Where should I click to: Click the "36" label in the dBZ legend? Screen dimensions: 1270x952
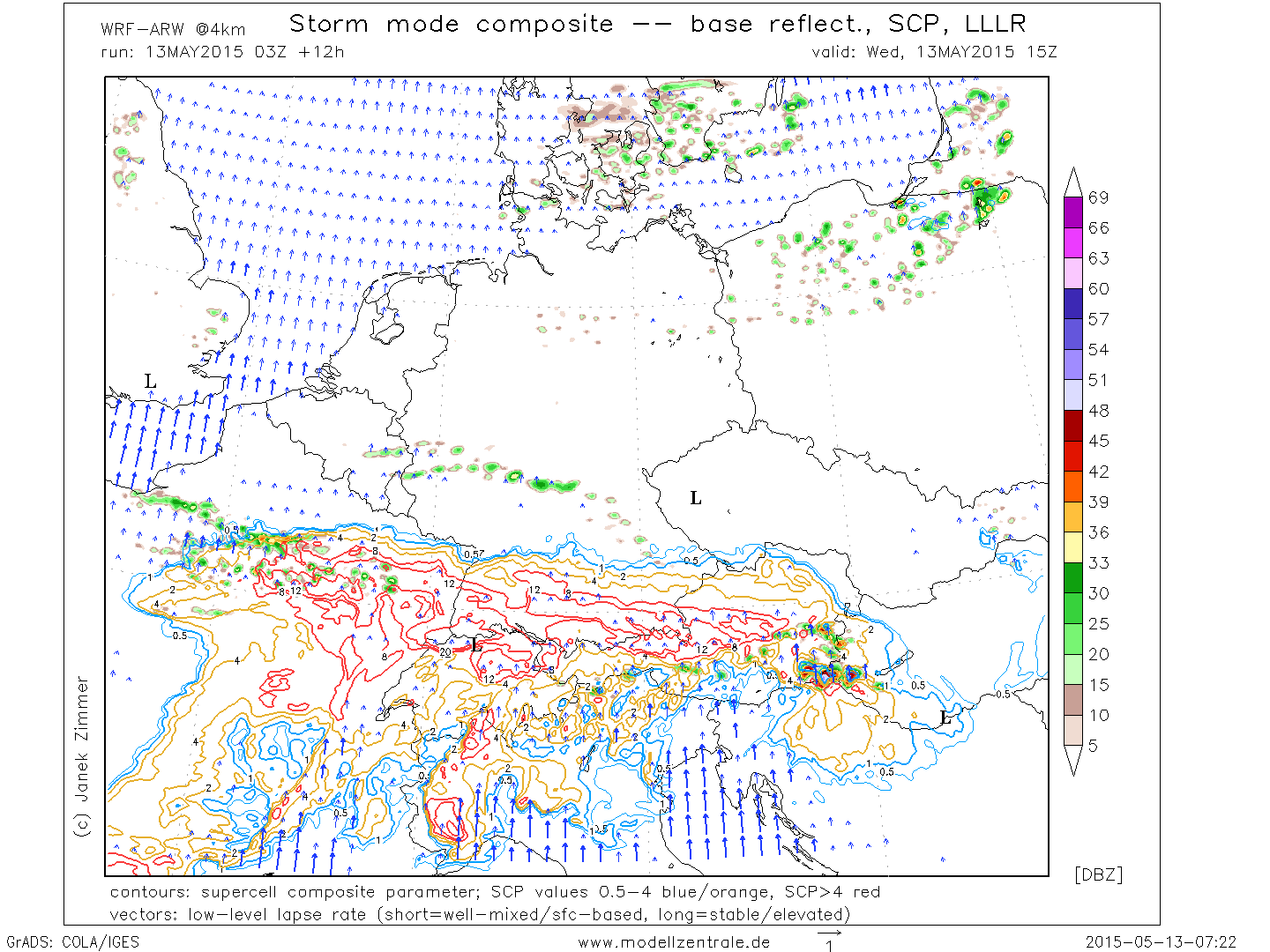1099,532
